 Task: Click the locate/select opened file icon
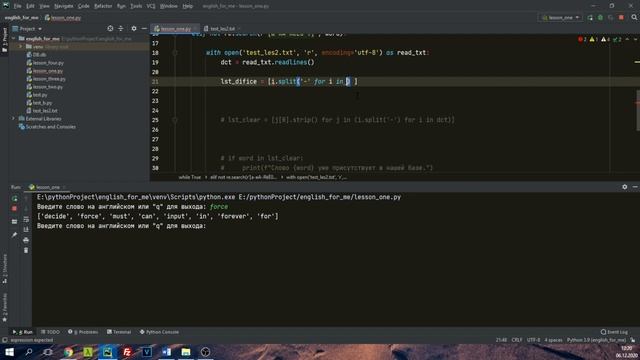click(x=110, y=29)
